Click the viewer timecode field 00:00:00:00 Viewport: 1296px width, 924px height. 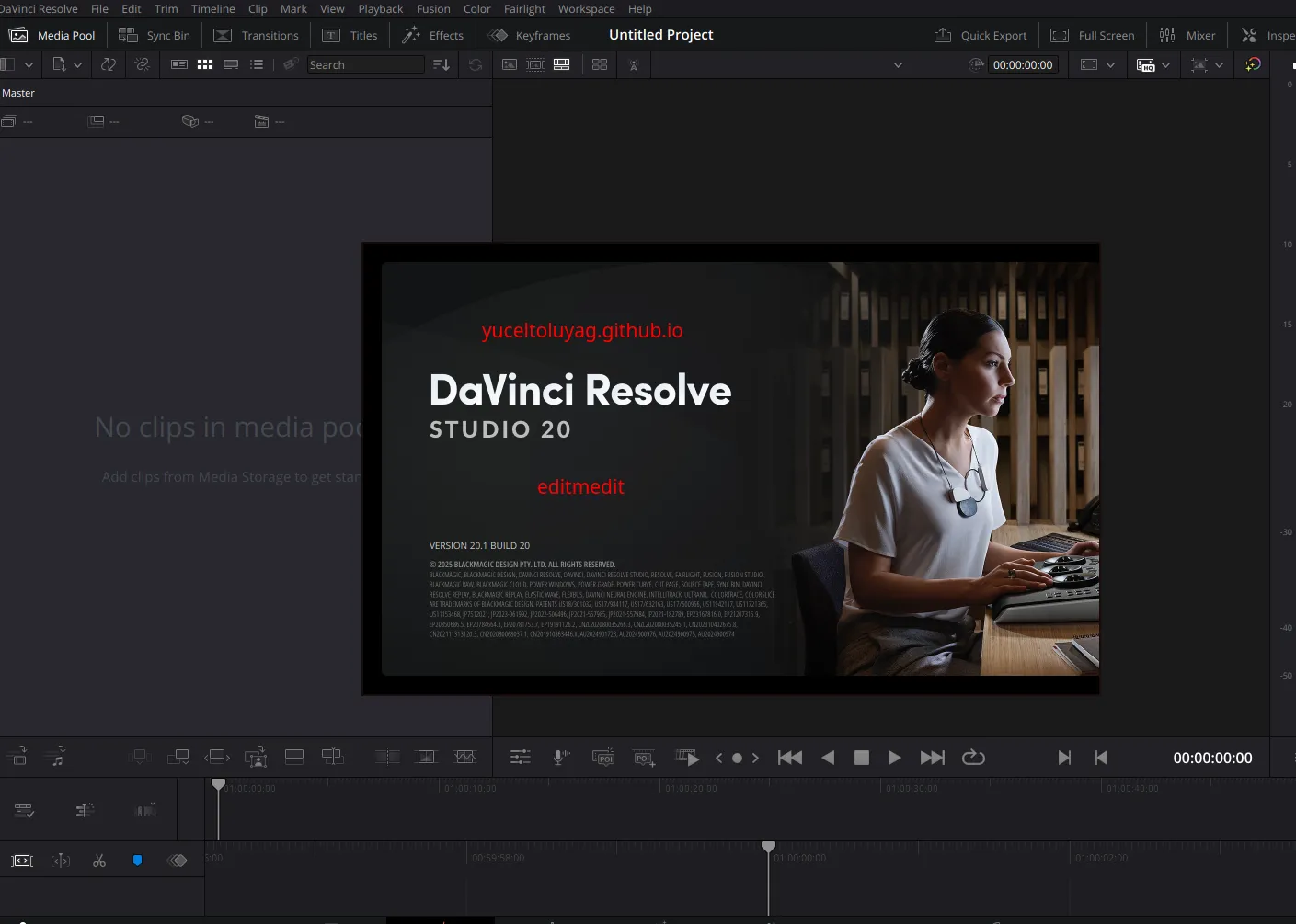tap(1023, 64)
